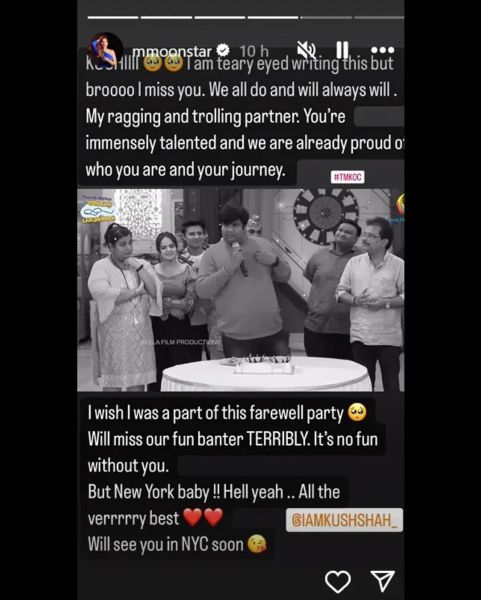Share the story via paper plane icon

(x=383, y=581)
